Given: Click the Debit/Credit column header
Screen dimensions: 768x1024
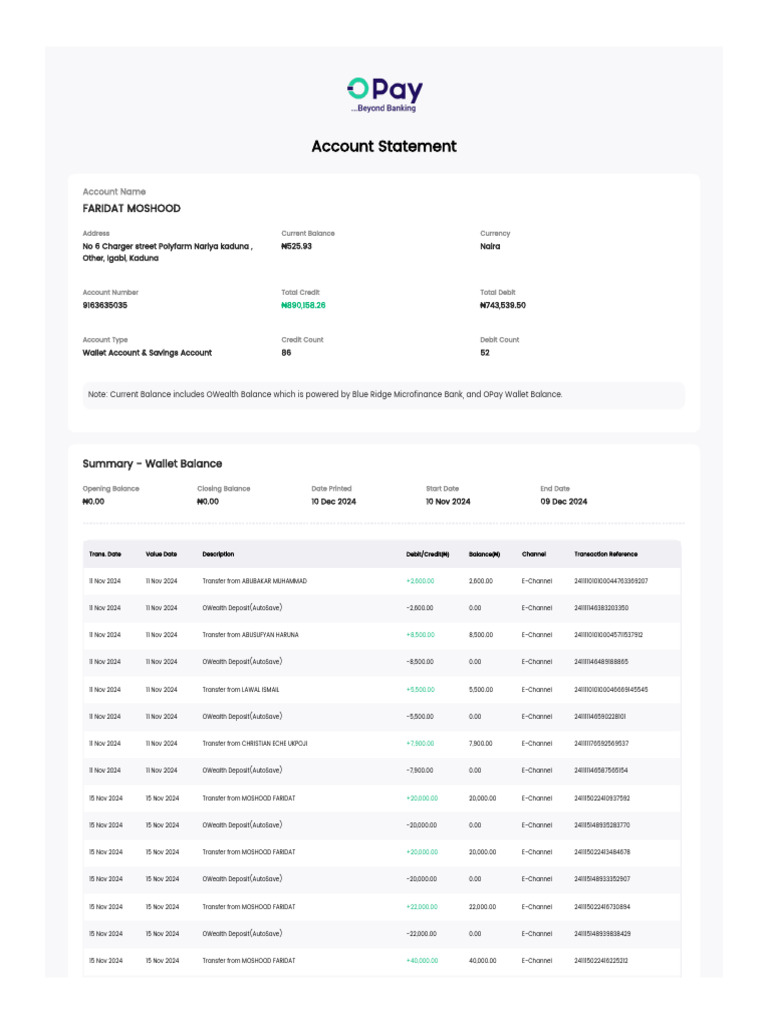Looking at the screenshot, I should pos(427,554).
